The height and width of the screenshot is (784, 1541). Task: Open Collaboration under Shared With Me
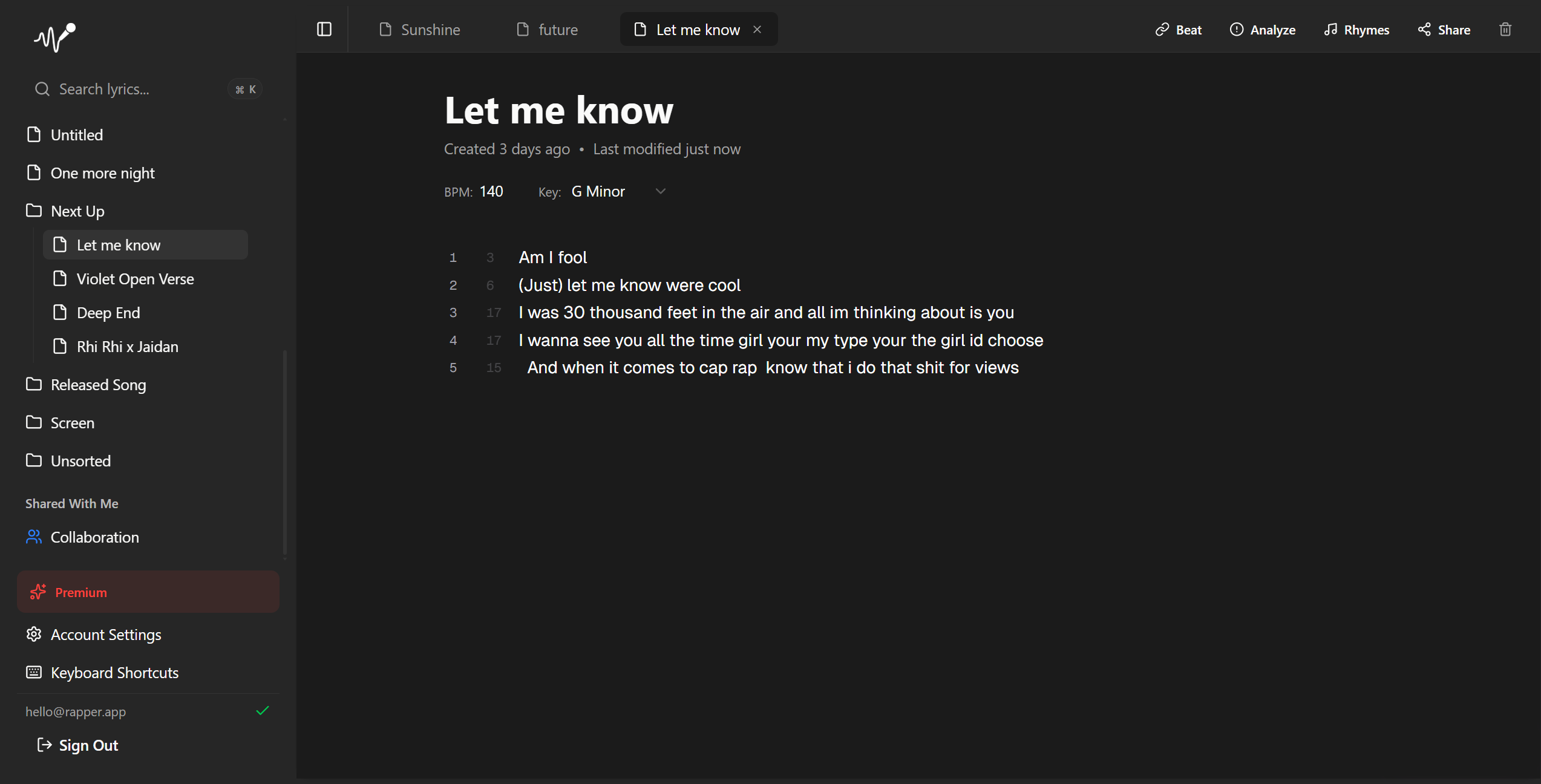click(95, 537)
